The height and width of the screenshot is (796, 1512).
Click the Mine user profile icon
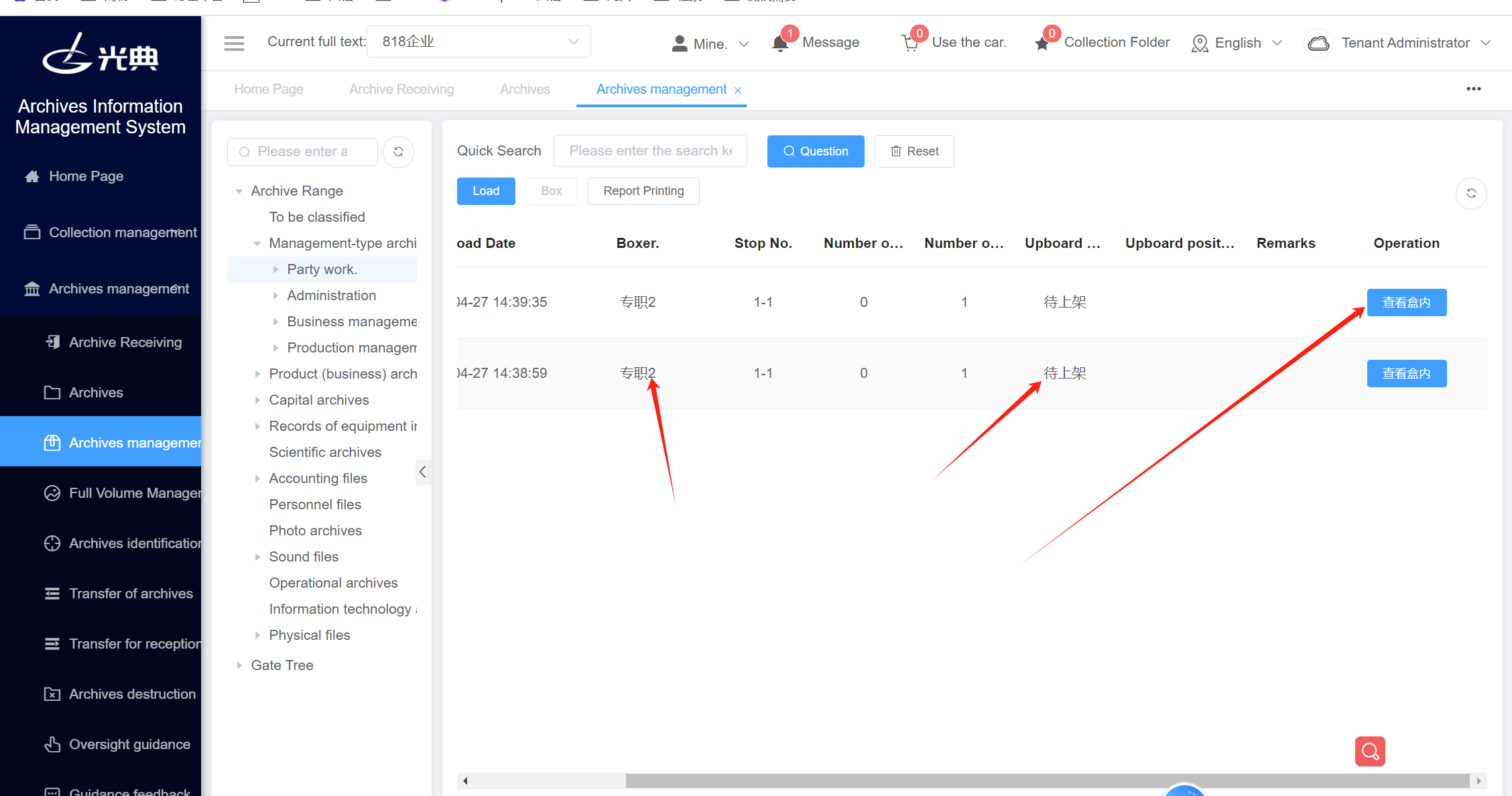pos(680,44)
